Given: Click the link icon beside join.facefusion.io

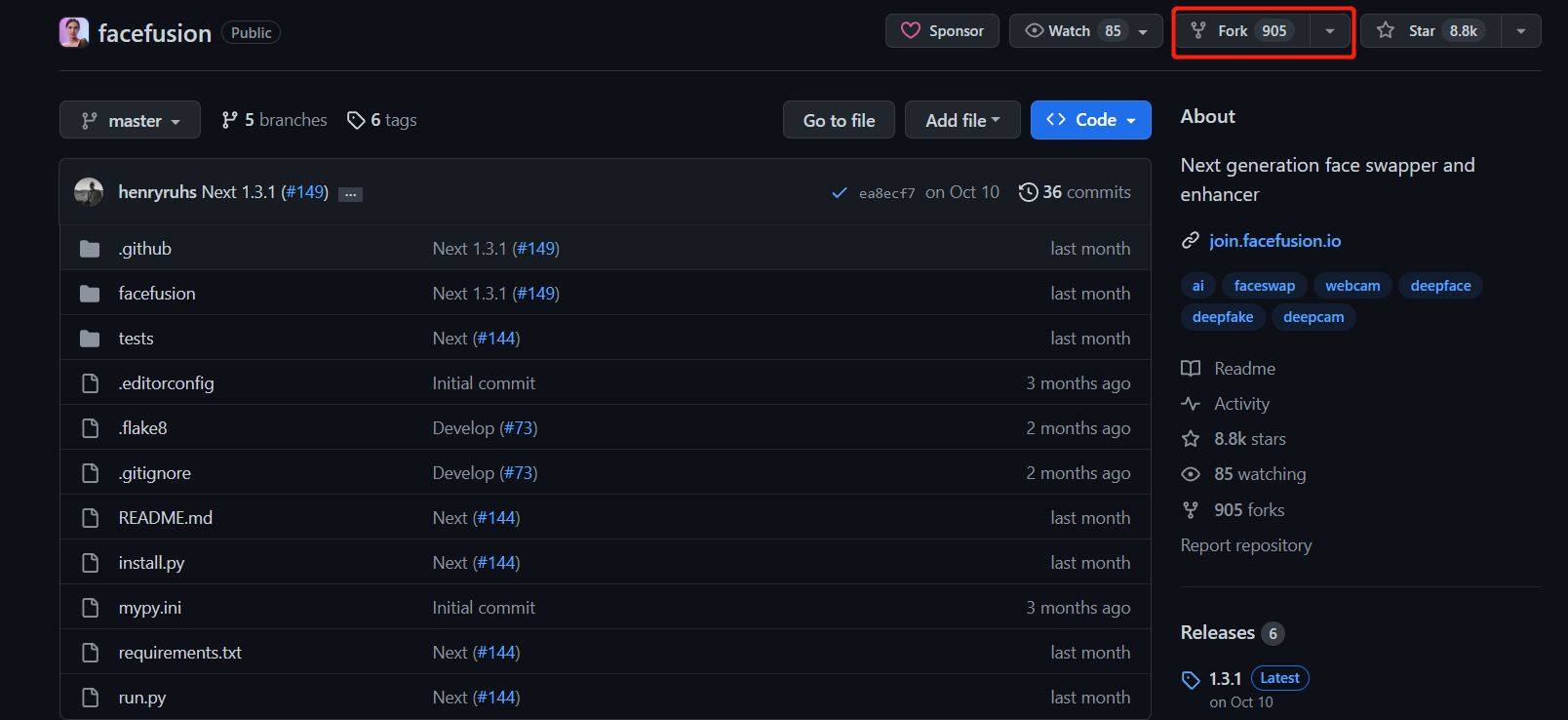Looking at the screenshot, I should coord(1191,241).
